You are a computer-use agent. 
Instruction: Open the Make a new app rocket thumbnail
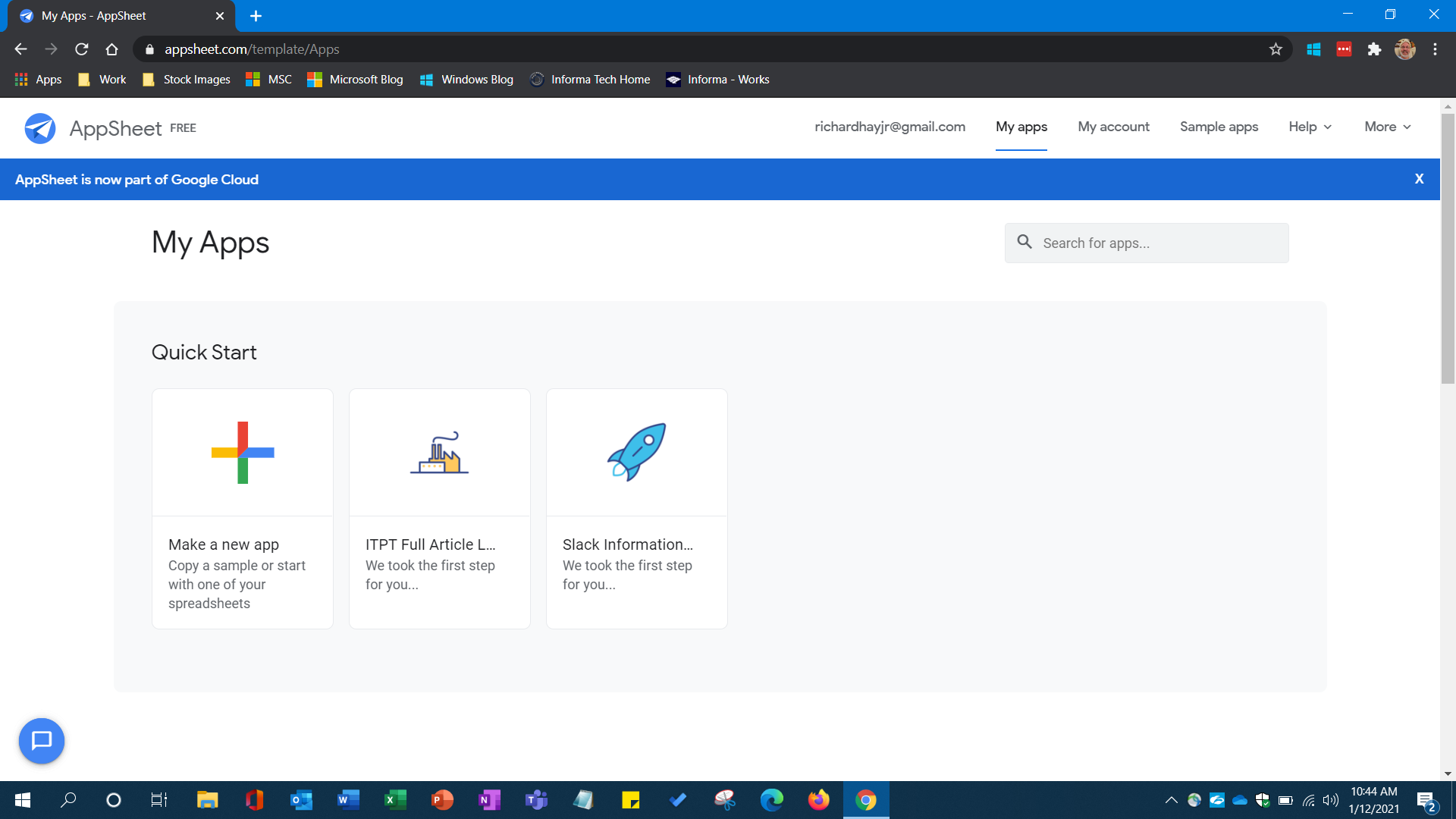[x=637, y=452]
